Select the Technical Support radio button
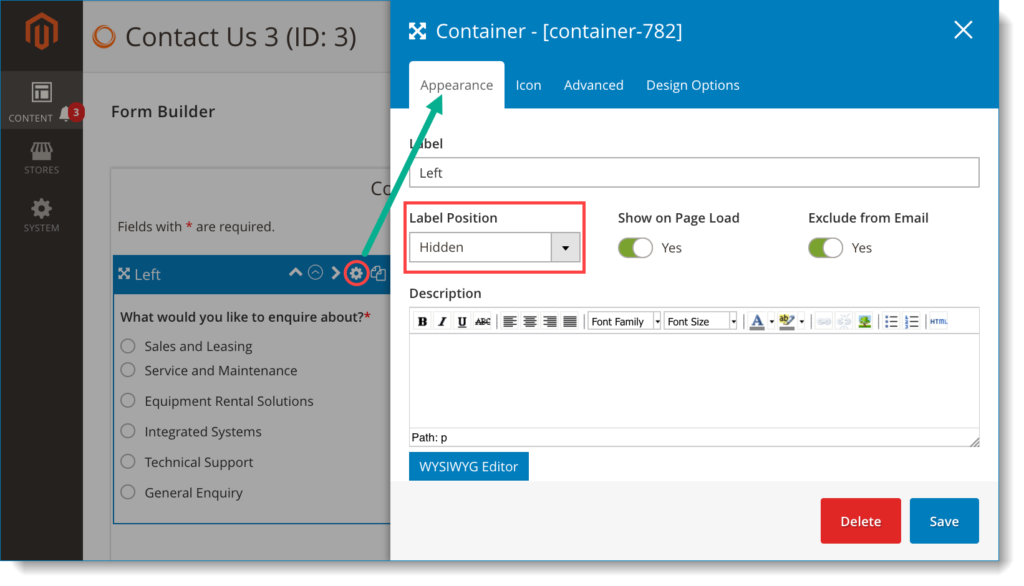 (127, 461)
